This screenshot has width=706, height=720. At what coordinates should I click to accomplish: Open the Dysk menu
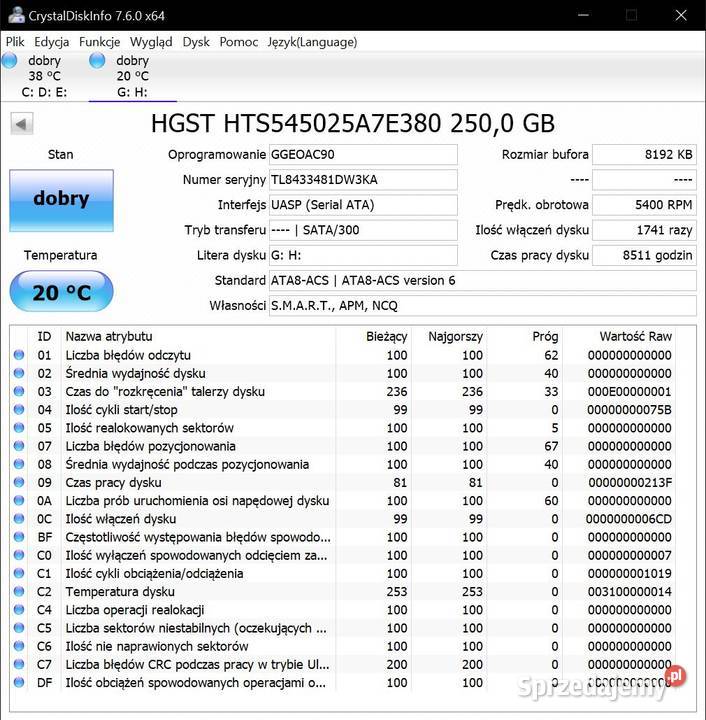pyautogui.click(x=196, y=42)
